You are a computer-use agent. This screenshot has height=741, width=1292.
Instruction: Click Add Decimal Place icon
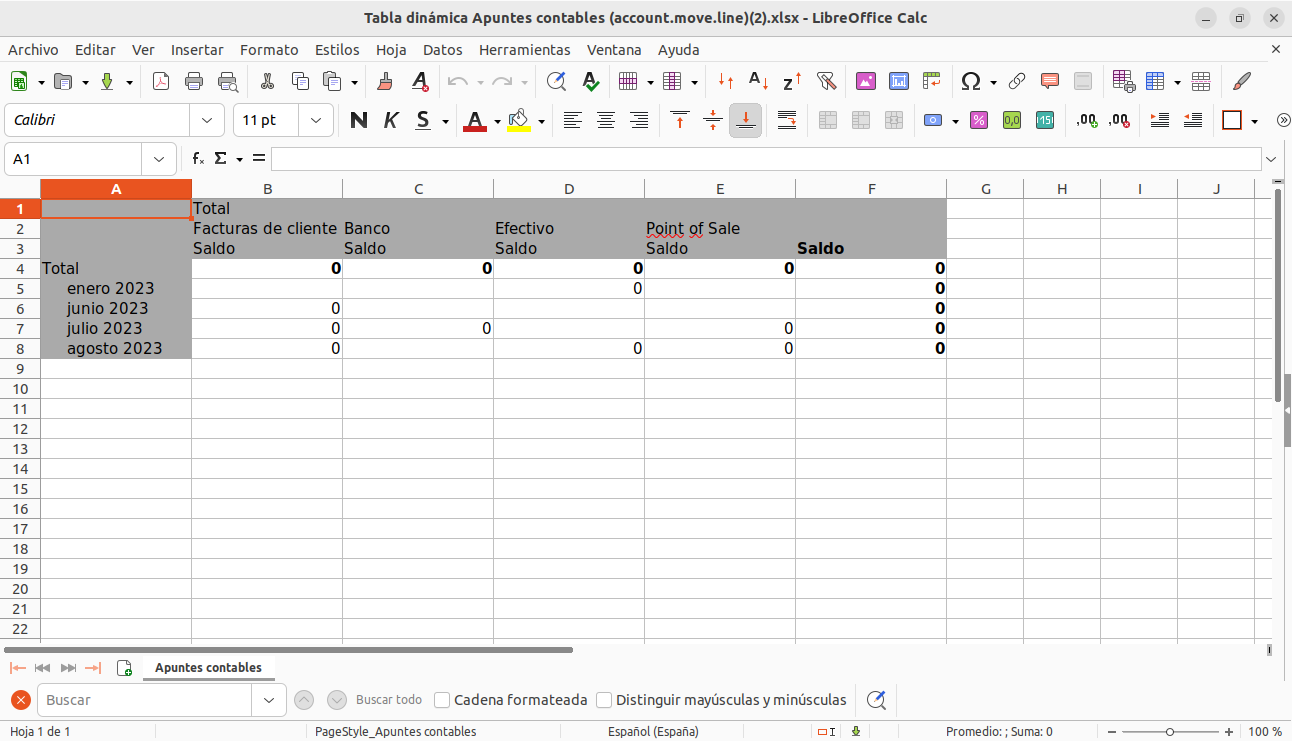point(1087,120)
